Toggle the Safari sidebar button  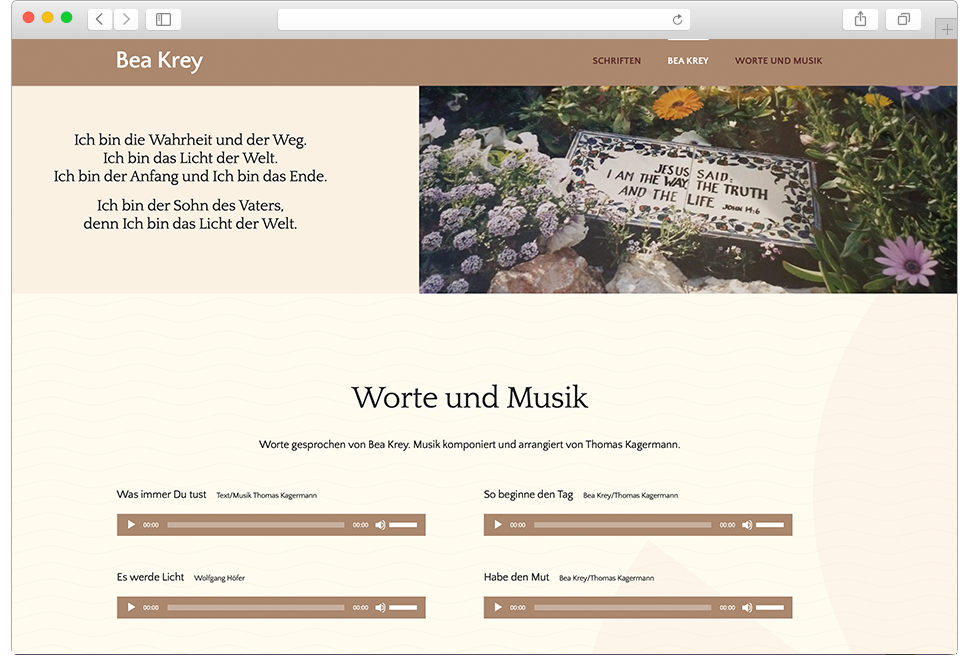coord(163,19)
